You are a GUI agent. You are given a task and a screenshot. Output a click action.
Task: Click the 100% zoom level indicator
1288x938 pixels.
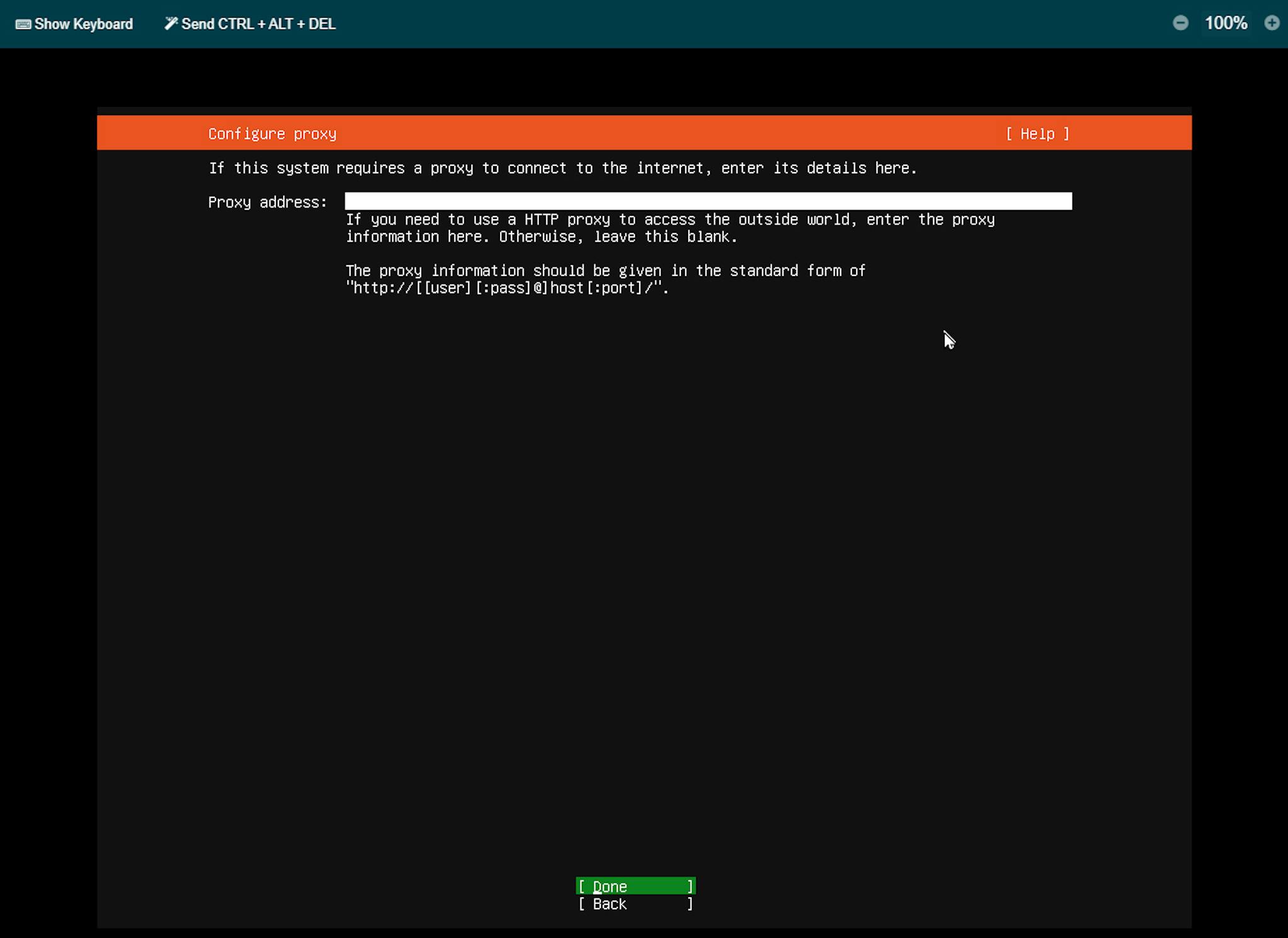point(1225,23)
